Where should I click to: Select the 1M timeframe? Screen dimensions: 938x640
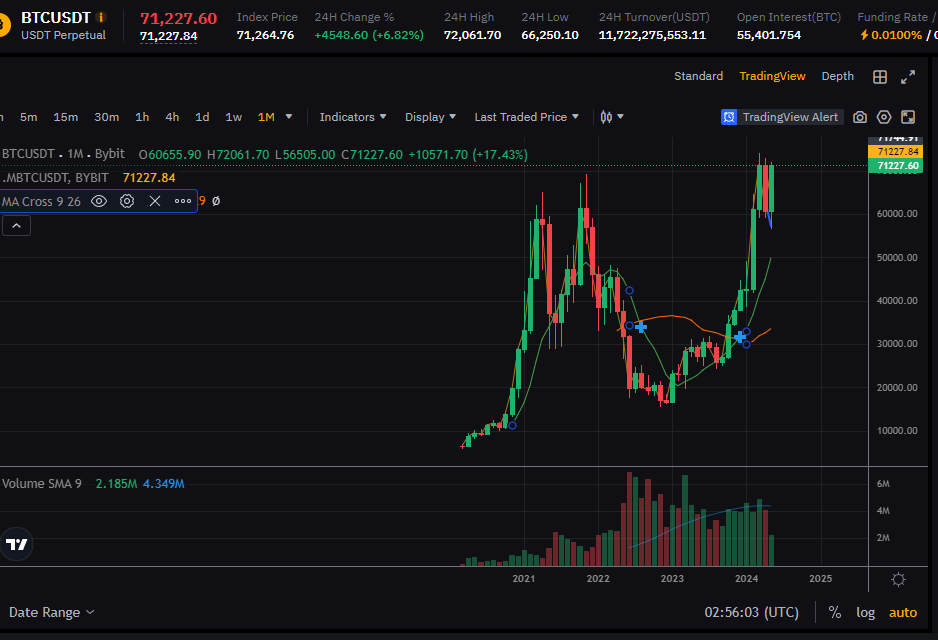point(266,117)
